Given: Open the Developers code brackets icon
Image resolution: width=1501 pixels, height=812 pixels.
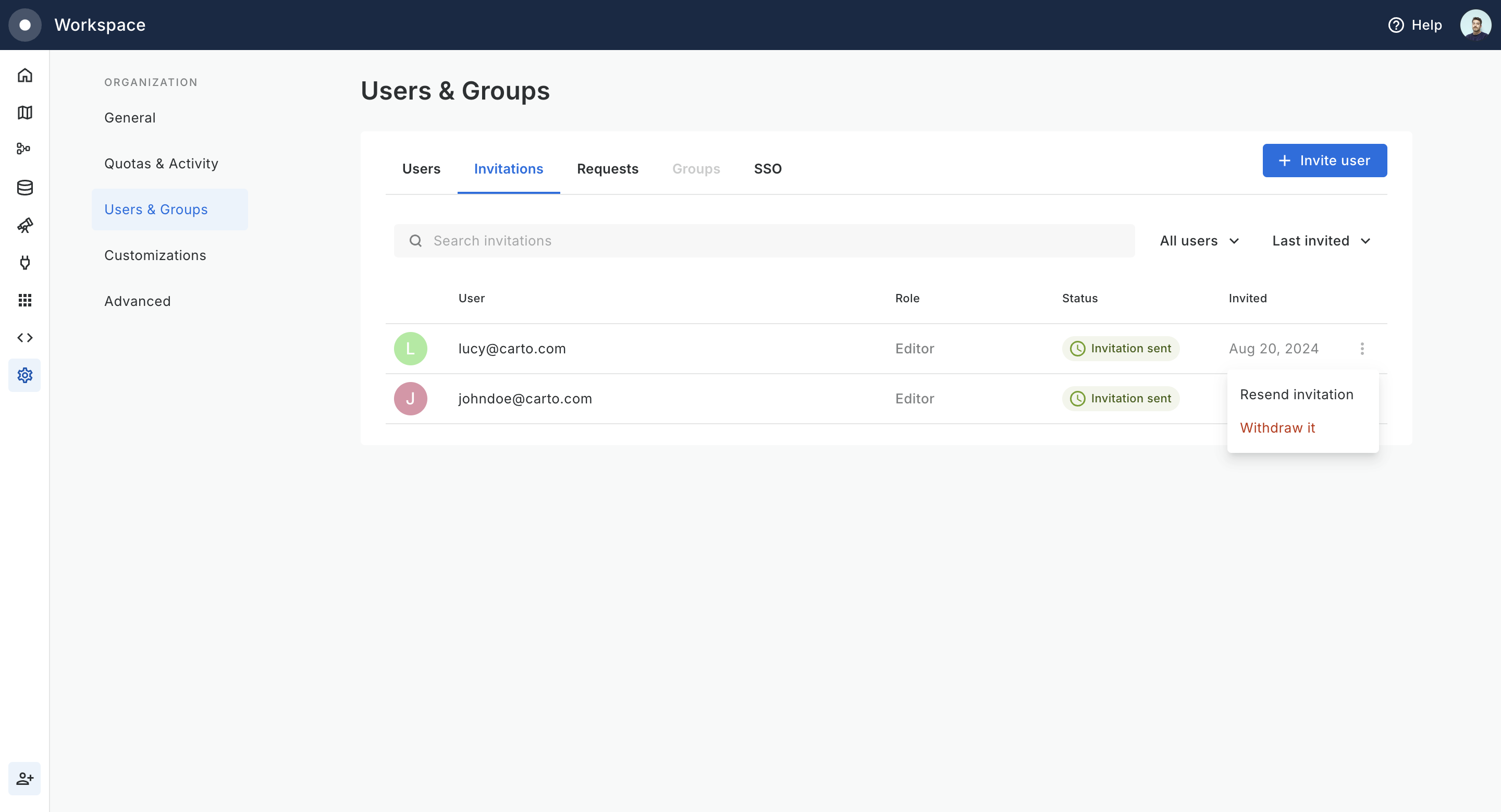Looking at the screenshot, I should pos(24,338).
